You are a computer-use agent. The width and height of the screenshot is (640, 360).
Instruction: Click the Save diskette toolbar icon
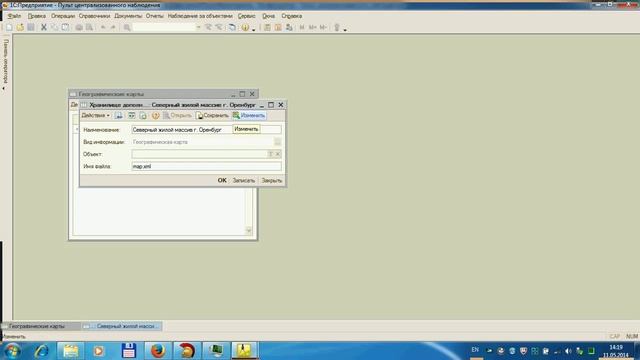click(x=31, y=27)
